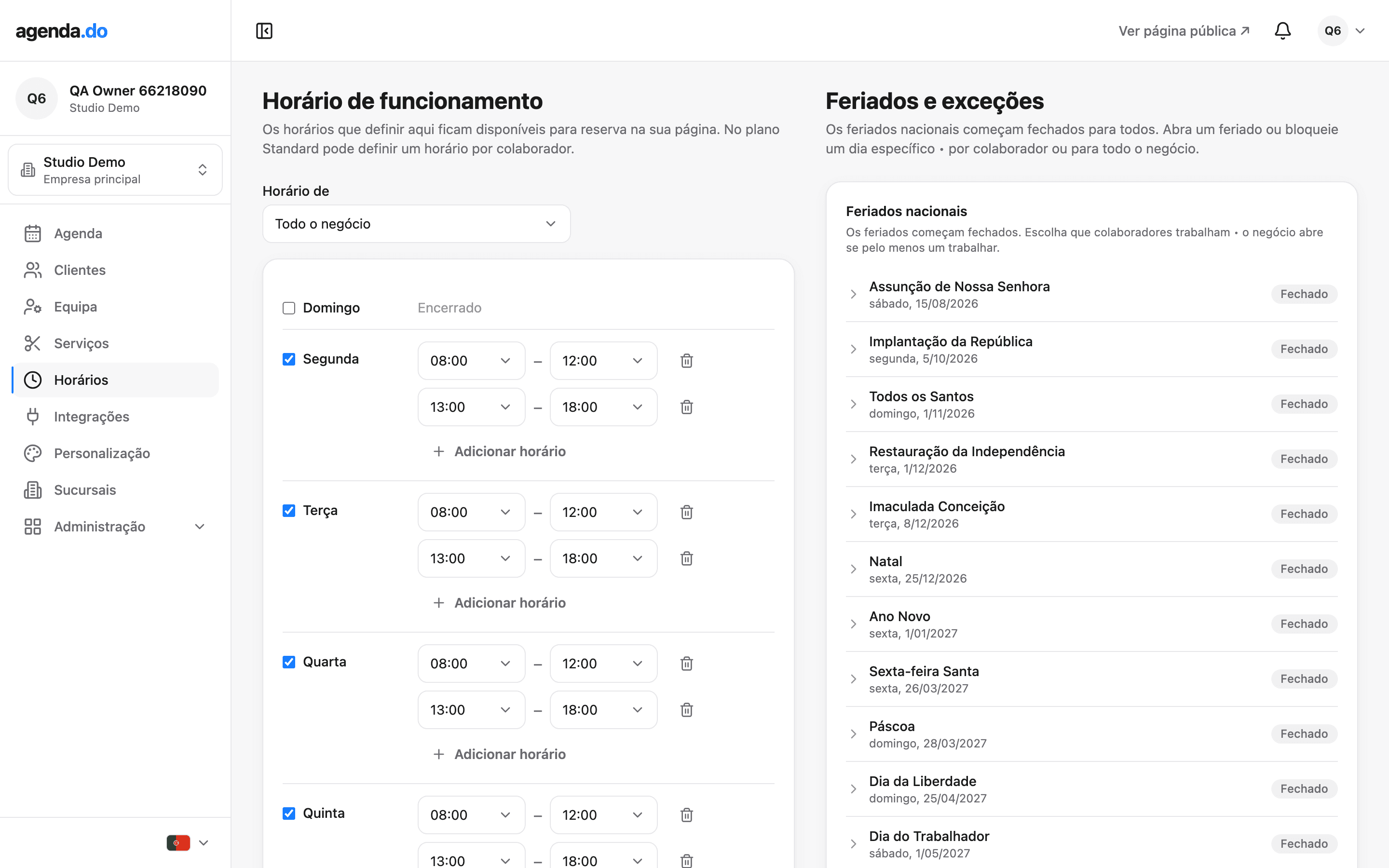Open Sexta-feira Santa holiday row
1389x868 pixels.
click(x=1091, y=679)
